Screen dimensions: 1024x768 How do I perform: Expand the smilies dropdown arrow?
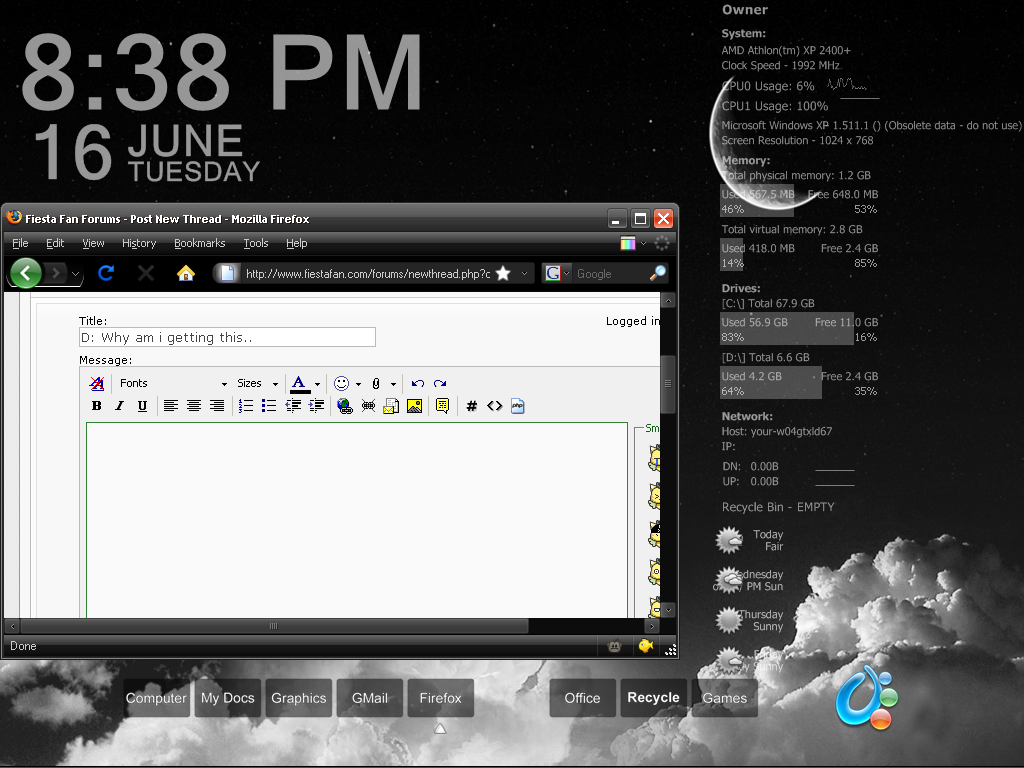(x=358, y=384)
